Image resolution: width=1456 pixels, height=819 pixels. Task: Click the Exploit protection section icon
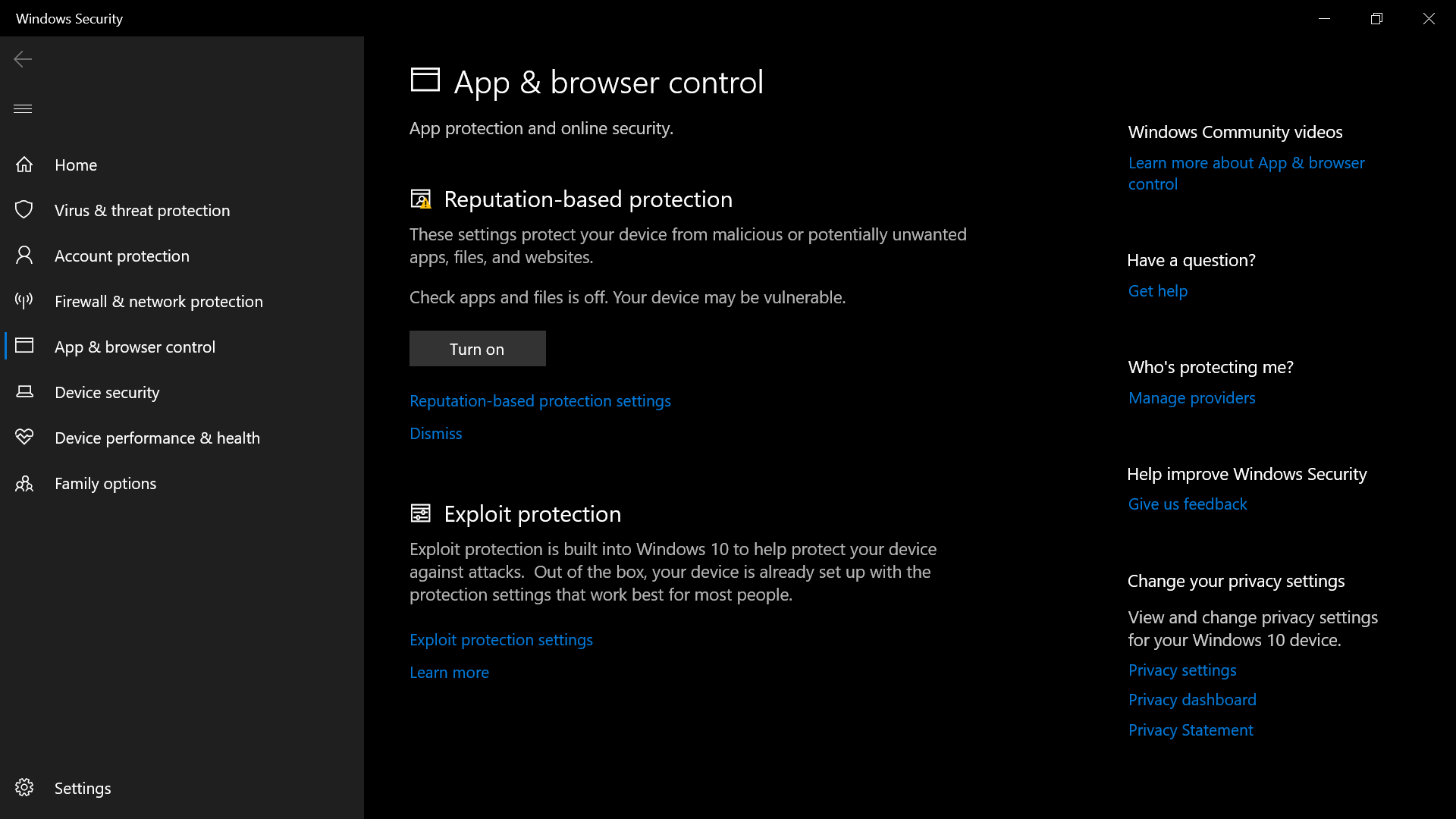point(421,513)
